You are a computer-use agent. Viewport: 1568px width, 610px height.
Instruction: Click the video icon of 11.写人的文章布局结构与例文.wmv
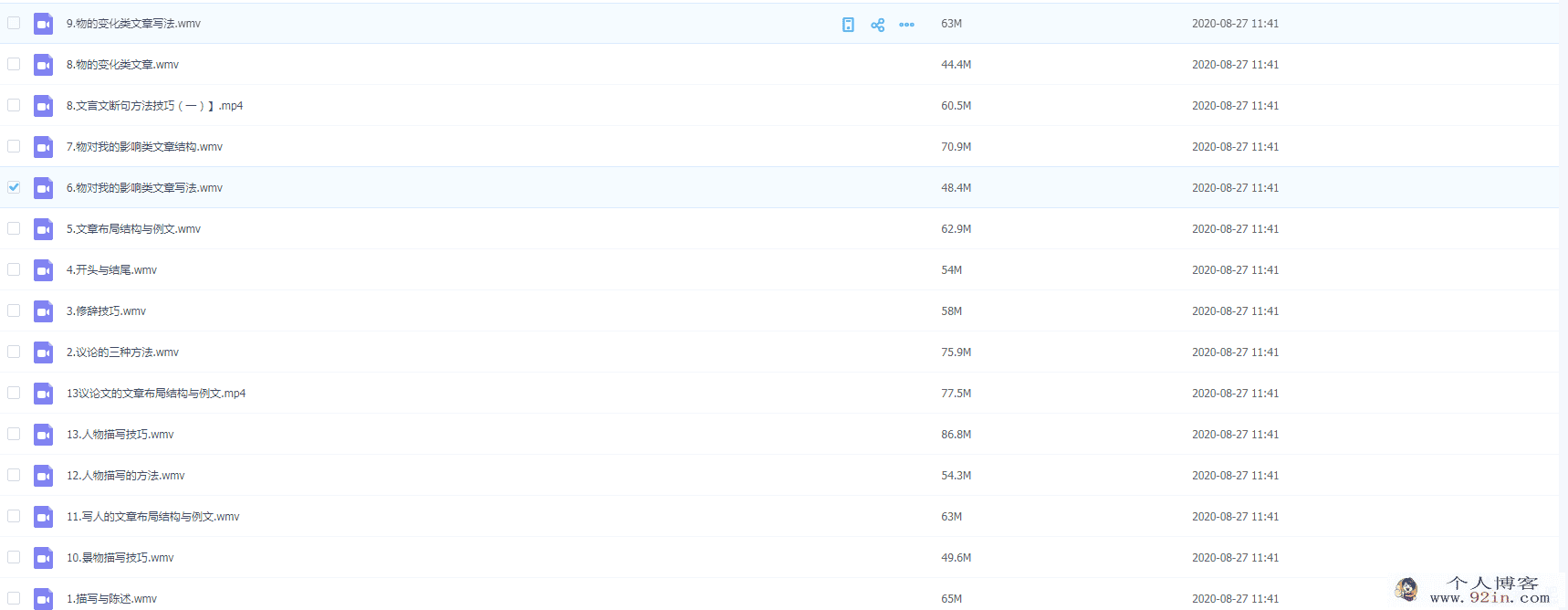(x=43, y=517)
